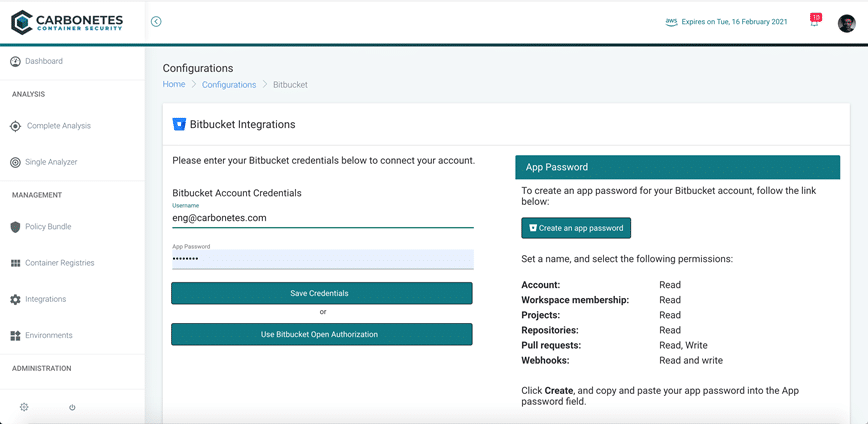Open the Policy Bundle menu item
The width and height of the screenshot is (868, 424).
(48, 226)
